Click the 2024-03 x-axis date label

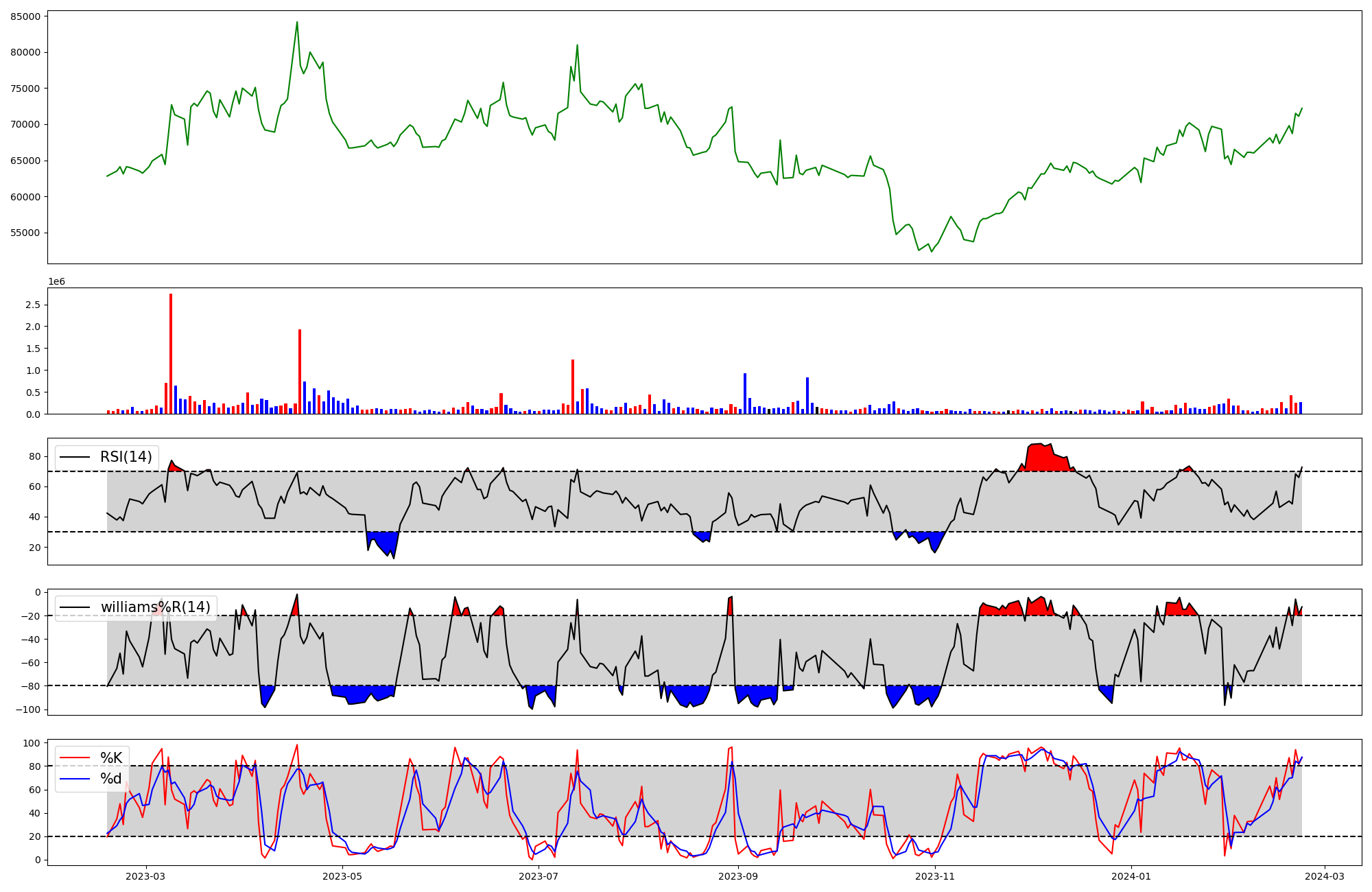click(x=1325, y=876)
